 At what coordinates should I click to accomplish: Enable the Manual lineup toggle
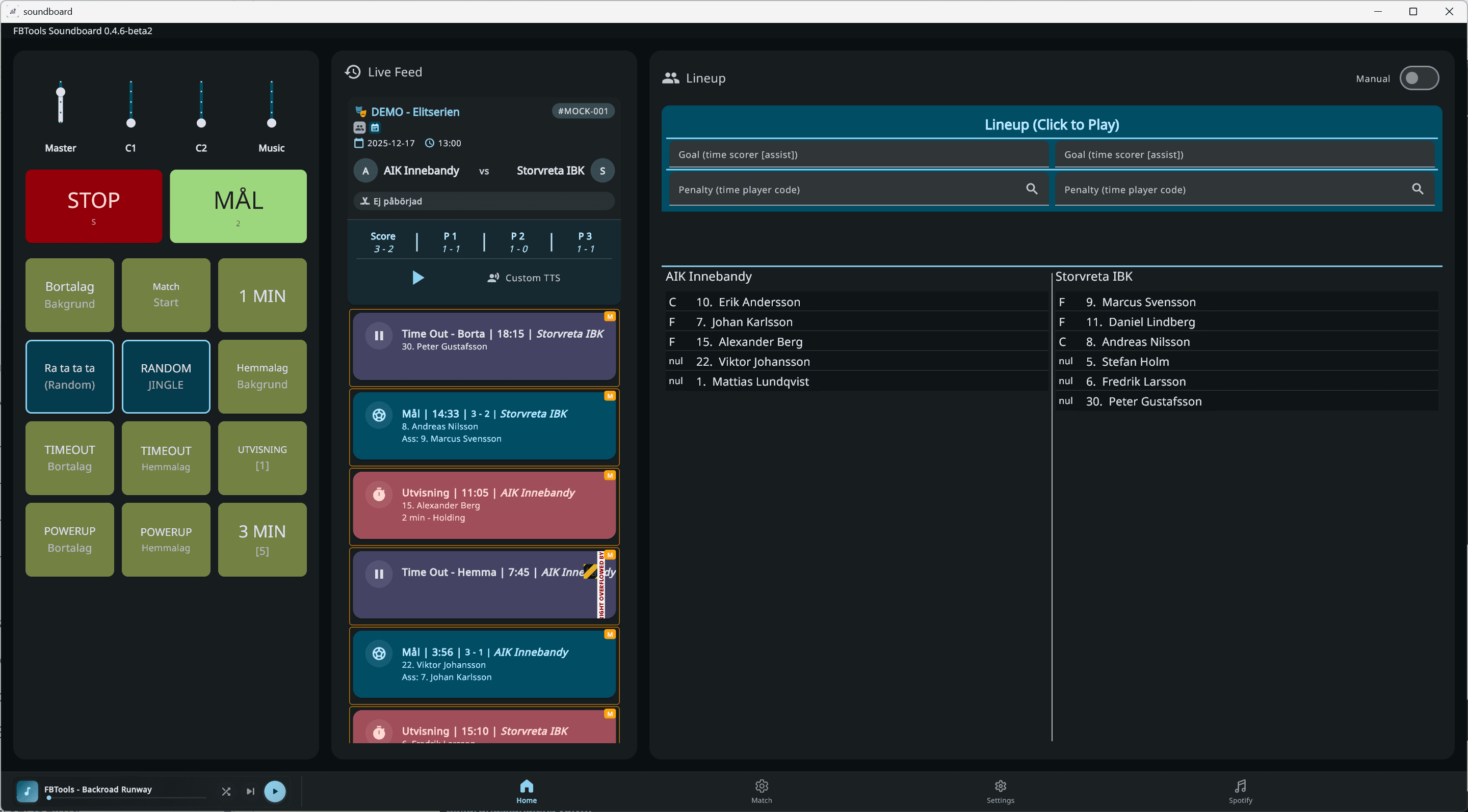[1419, 78]
